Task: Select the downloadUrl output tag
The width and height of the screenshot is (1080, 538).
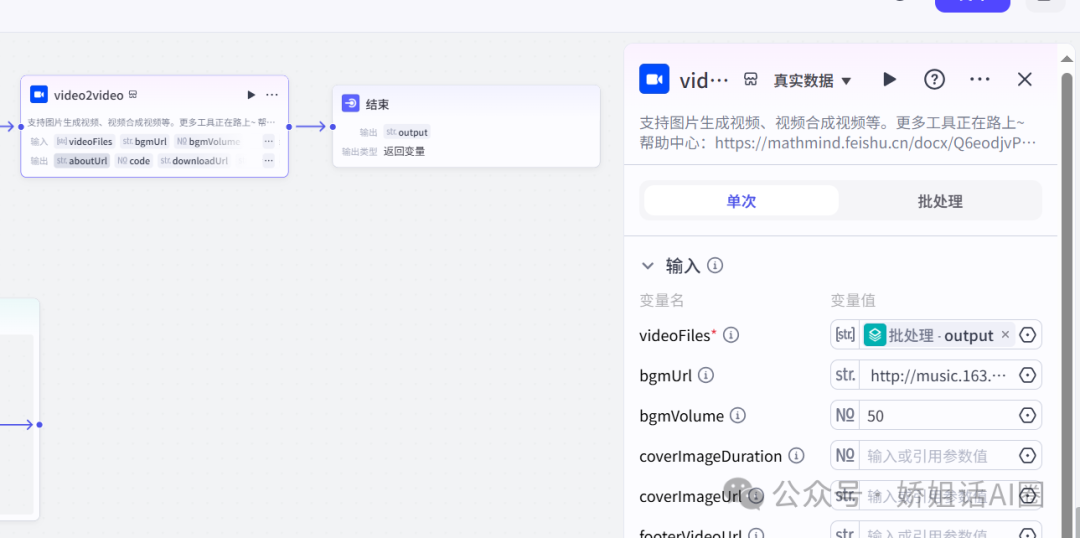Action: (194, 161)
